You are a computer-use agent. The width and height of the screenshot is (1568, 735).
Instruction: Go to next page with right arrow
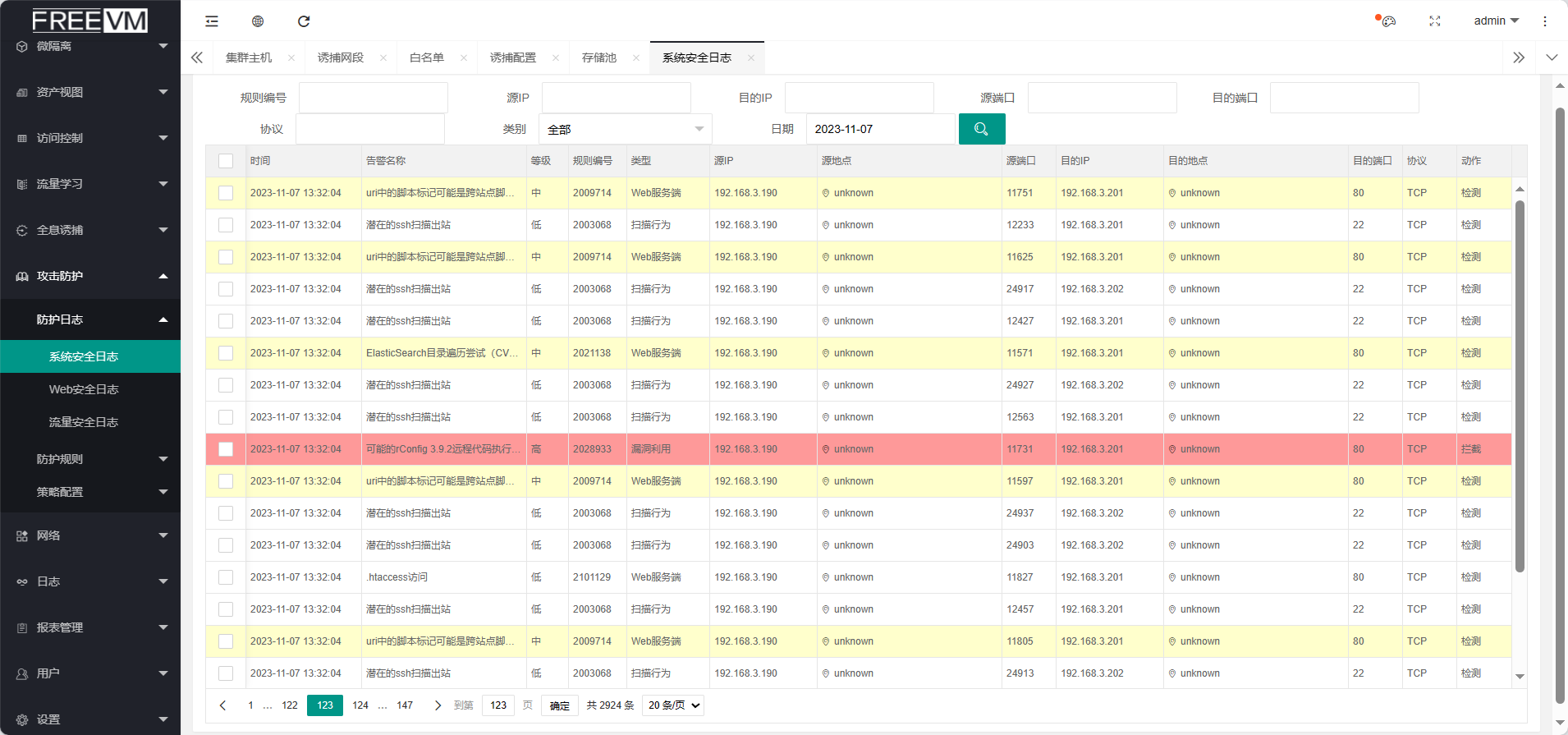click(x=438, y=705)
